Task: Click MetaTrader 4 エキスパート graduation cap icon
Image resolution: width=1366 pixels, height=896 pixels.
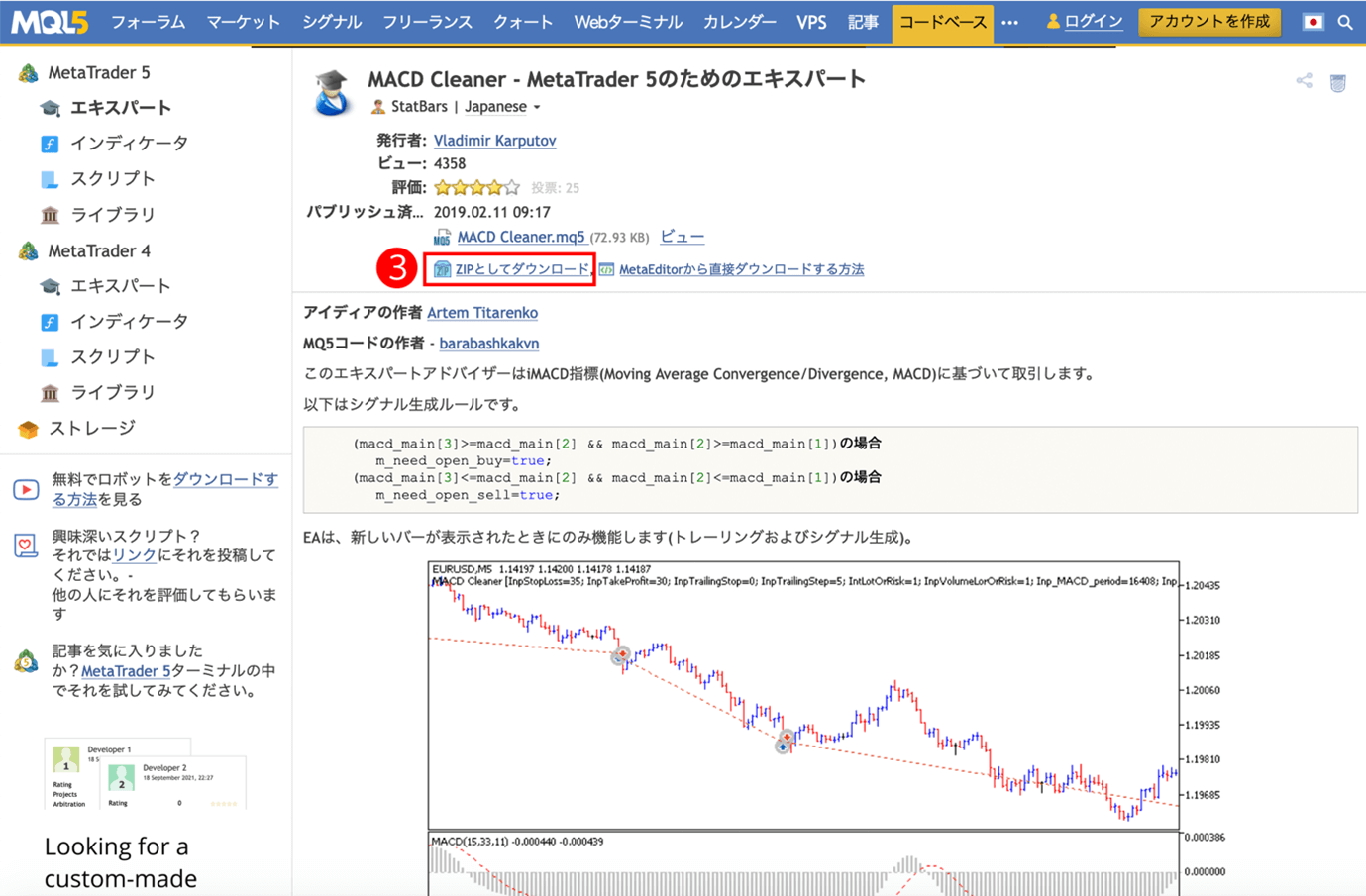Action: coord(50,286)
